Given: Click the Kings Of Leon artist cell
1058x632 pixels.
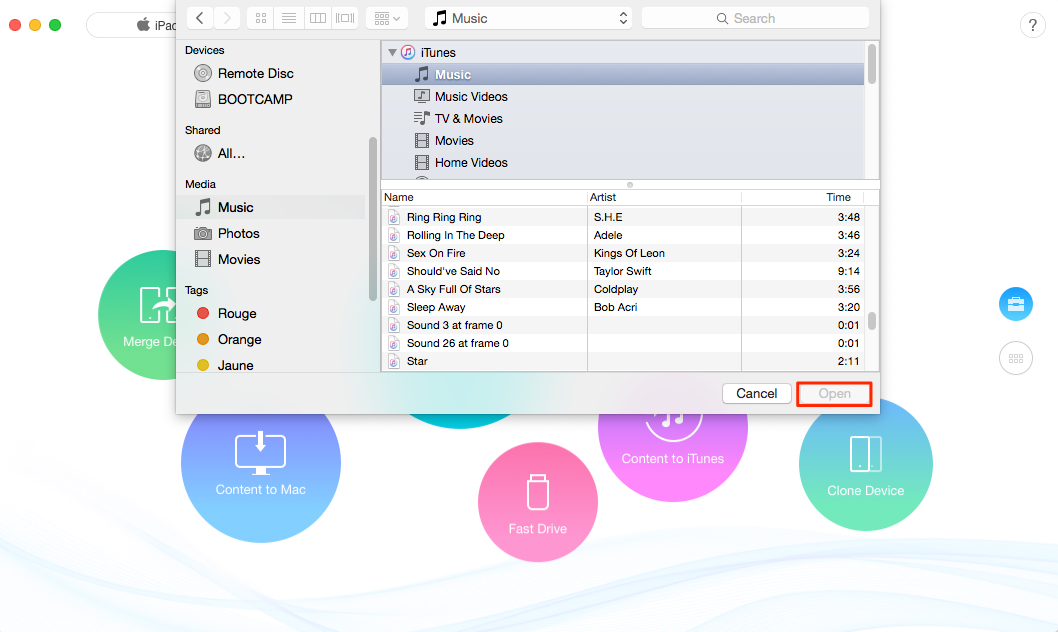Looking at the screenshot, I should [x=629, y=253].
